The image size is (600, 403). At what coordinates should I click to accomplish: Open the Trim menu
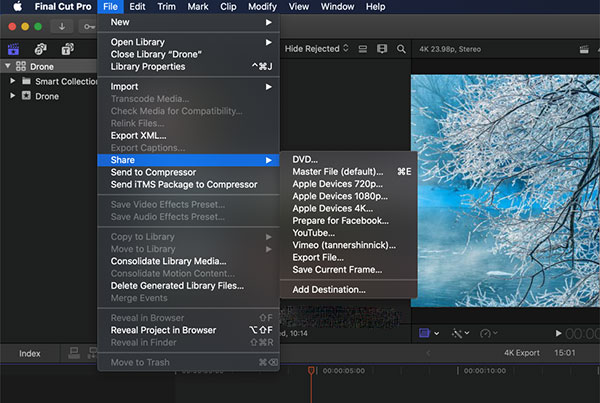coord(166,7)
